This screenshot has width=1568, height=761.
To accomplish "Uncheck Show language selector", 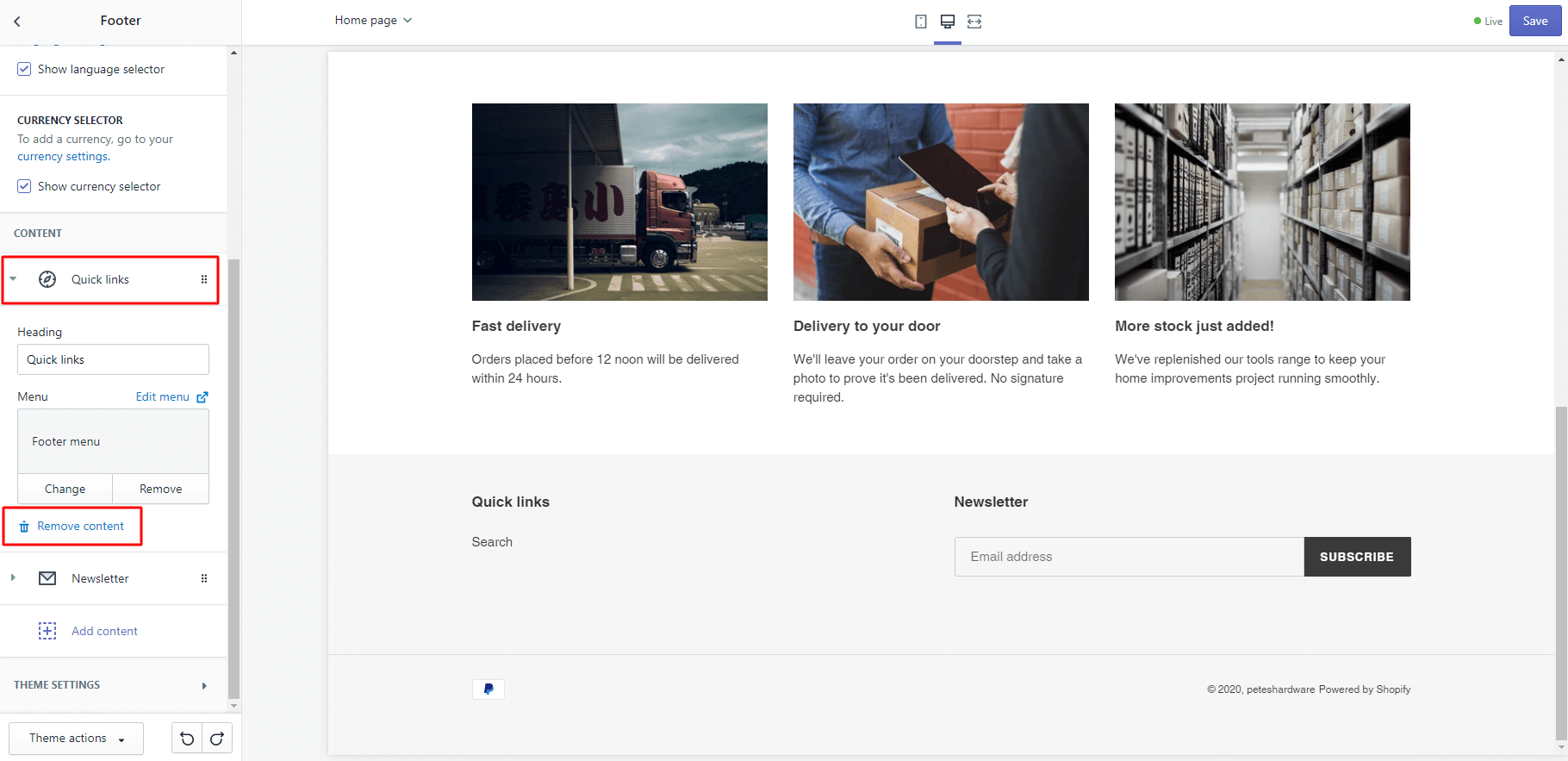I will [x=24, y=69].
